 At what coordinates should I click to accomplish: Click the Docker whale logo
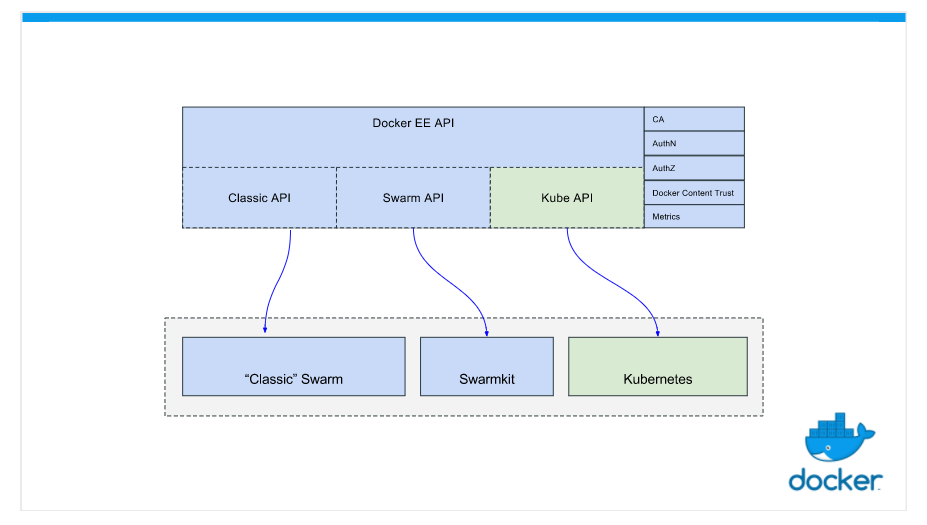[840, 437]
